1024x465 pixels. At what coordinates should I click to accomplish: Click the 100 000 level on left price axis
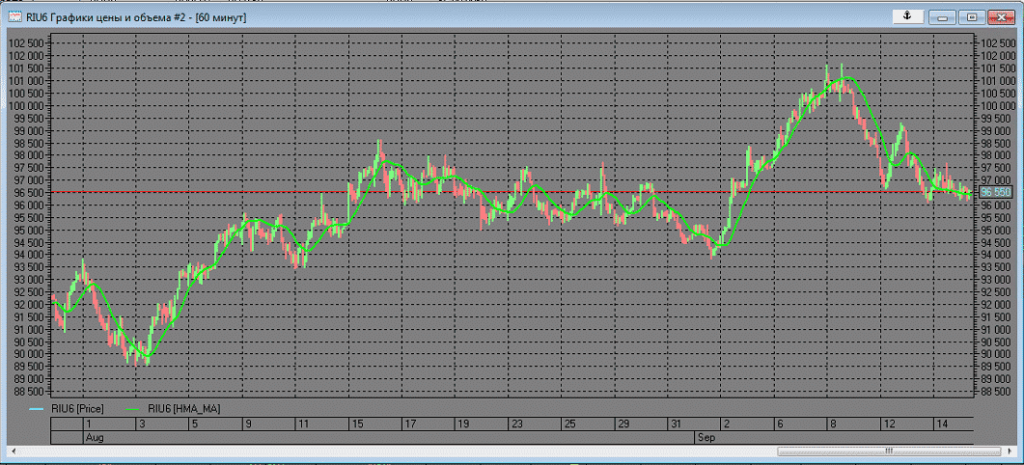(25, 106)
